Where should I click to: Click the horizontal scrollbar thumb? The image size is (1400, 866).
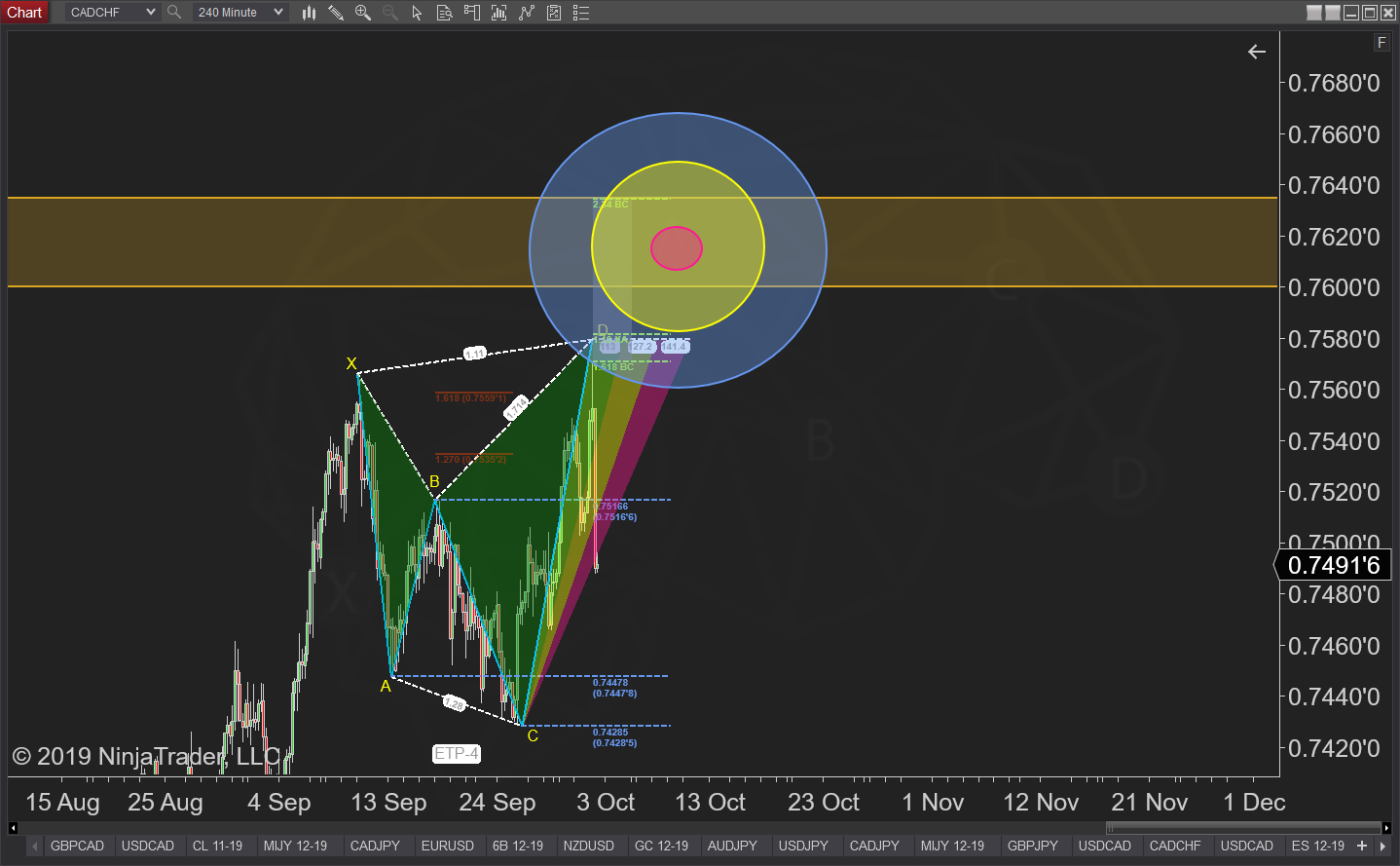[1243, 828]
